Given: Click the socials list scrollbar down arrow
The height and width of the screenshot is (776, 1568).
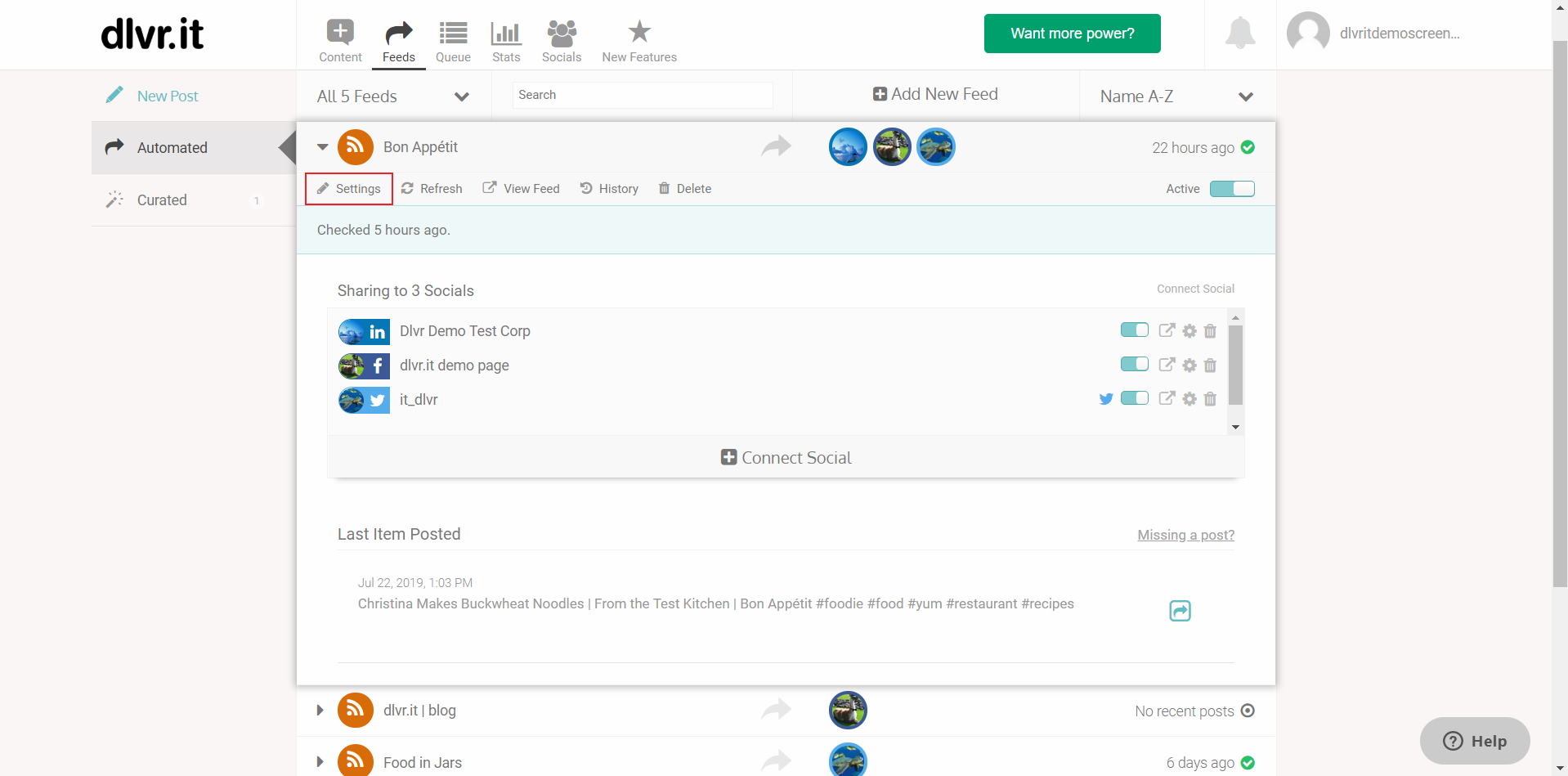Looking at the screenshot, I should coord(1235,427).
